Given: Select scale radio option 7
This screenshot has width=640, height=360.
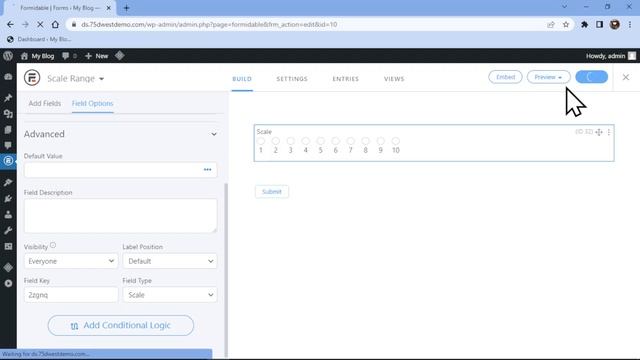Looking at the screenshot, I should pos(351,141).
